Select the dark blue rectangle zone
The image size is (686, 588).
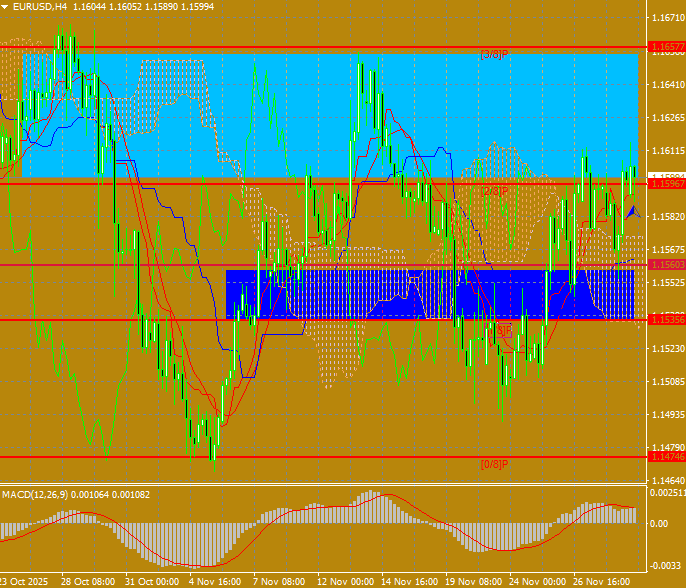click(430, 294)
